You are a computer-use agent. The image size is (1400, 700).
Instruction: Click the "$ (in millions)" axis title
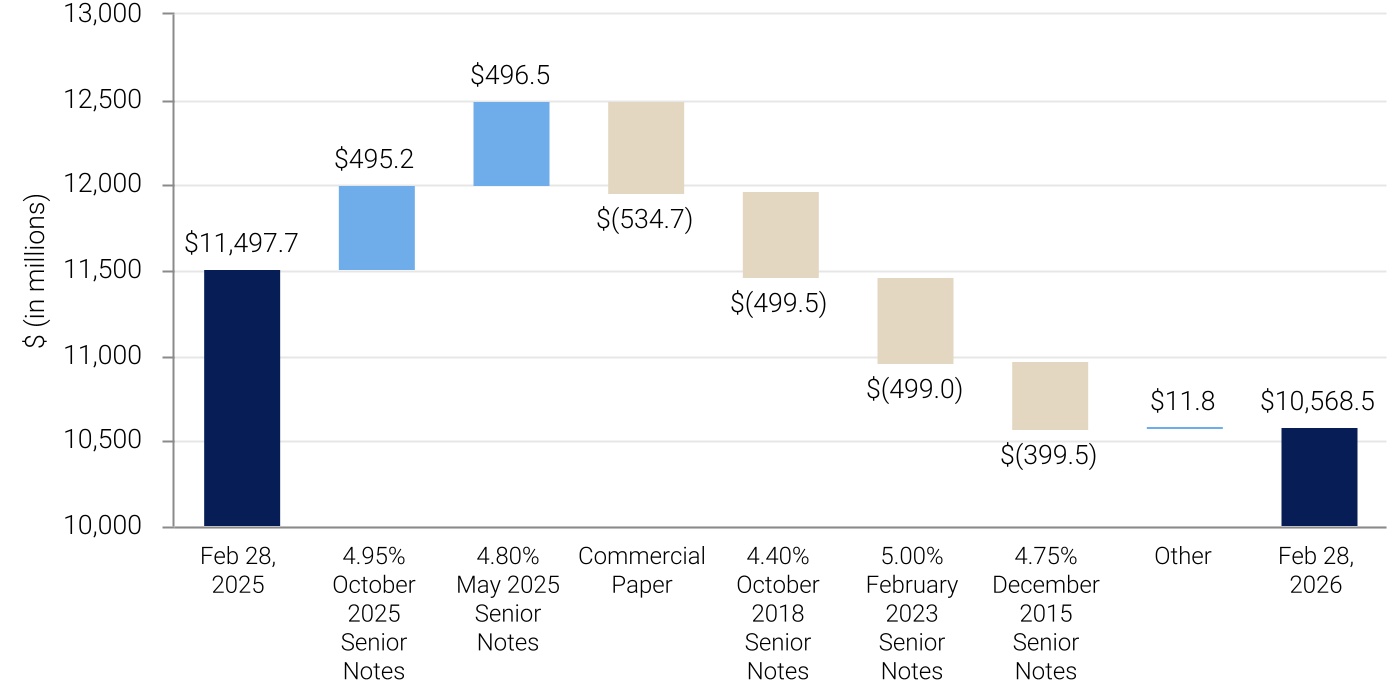point(38,272)
